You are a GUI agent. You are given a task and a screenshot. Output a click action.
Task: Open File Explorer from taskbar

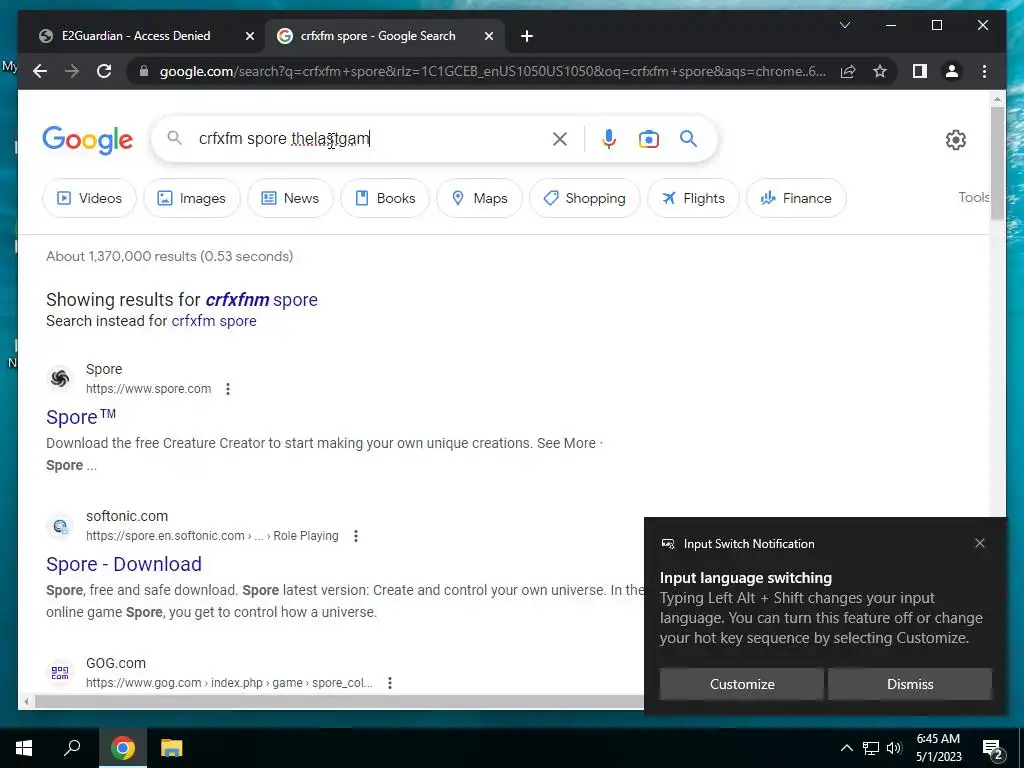(171, 748)
